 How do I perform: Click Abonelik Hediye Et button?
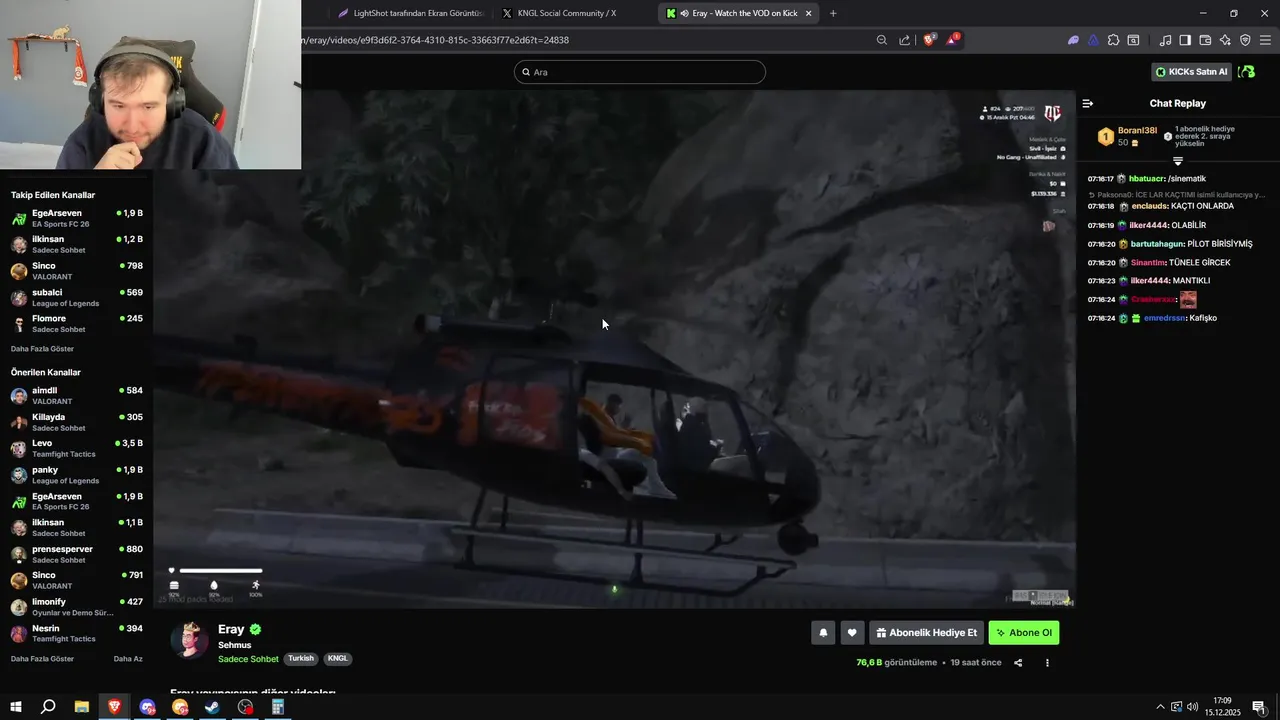coord(926,632)
